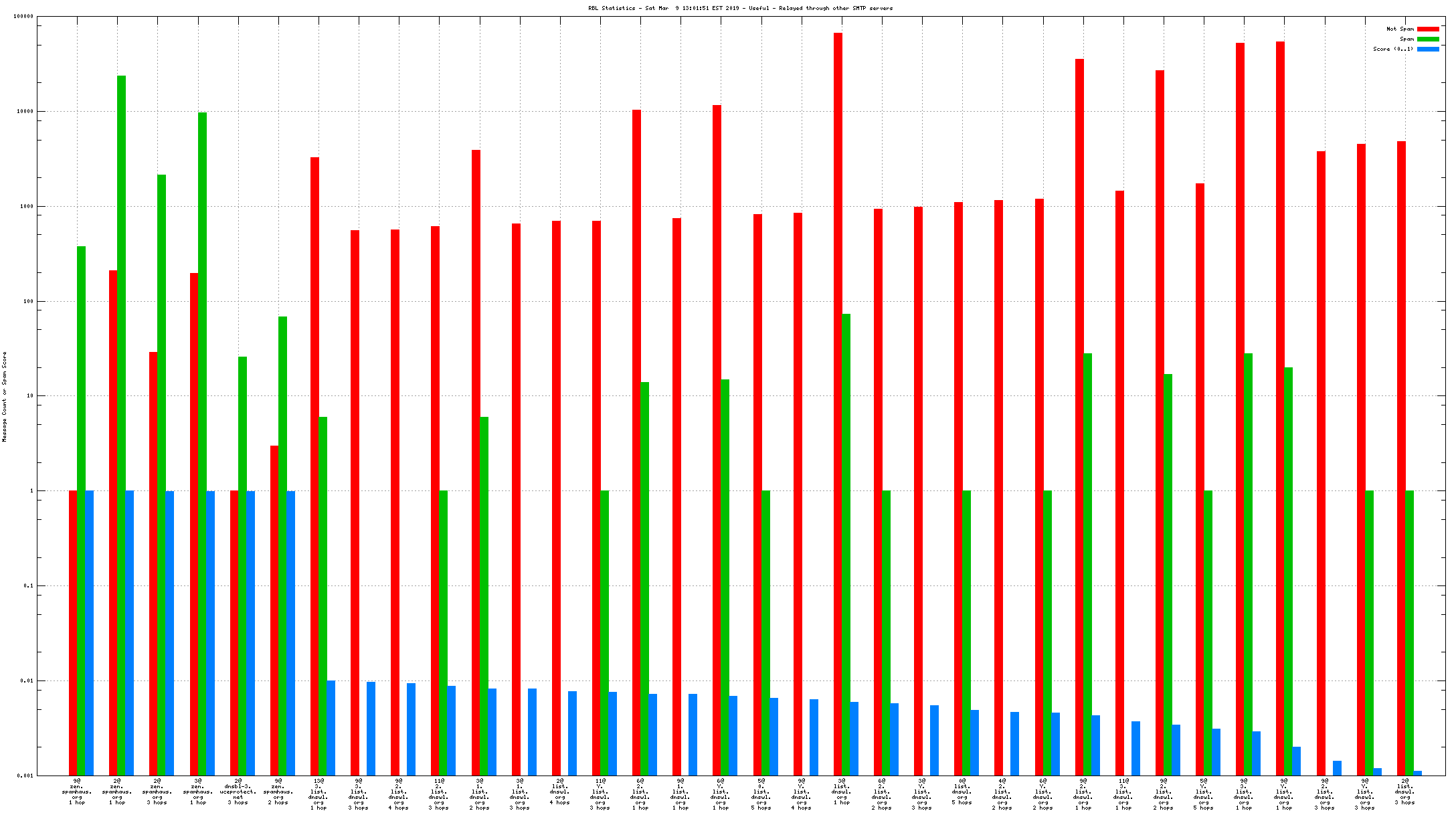Image resolution: width=1456 pixels, height=819 pixels.
Task: Click the green Spam legend swatch
Action: [x=1428, y=39]
